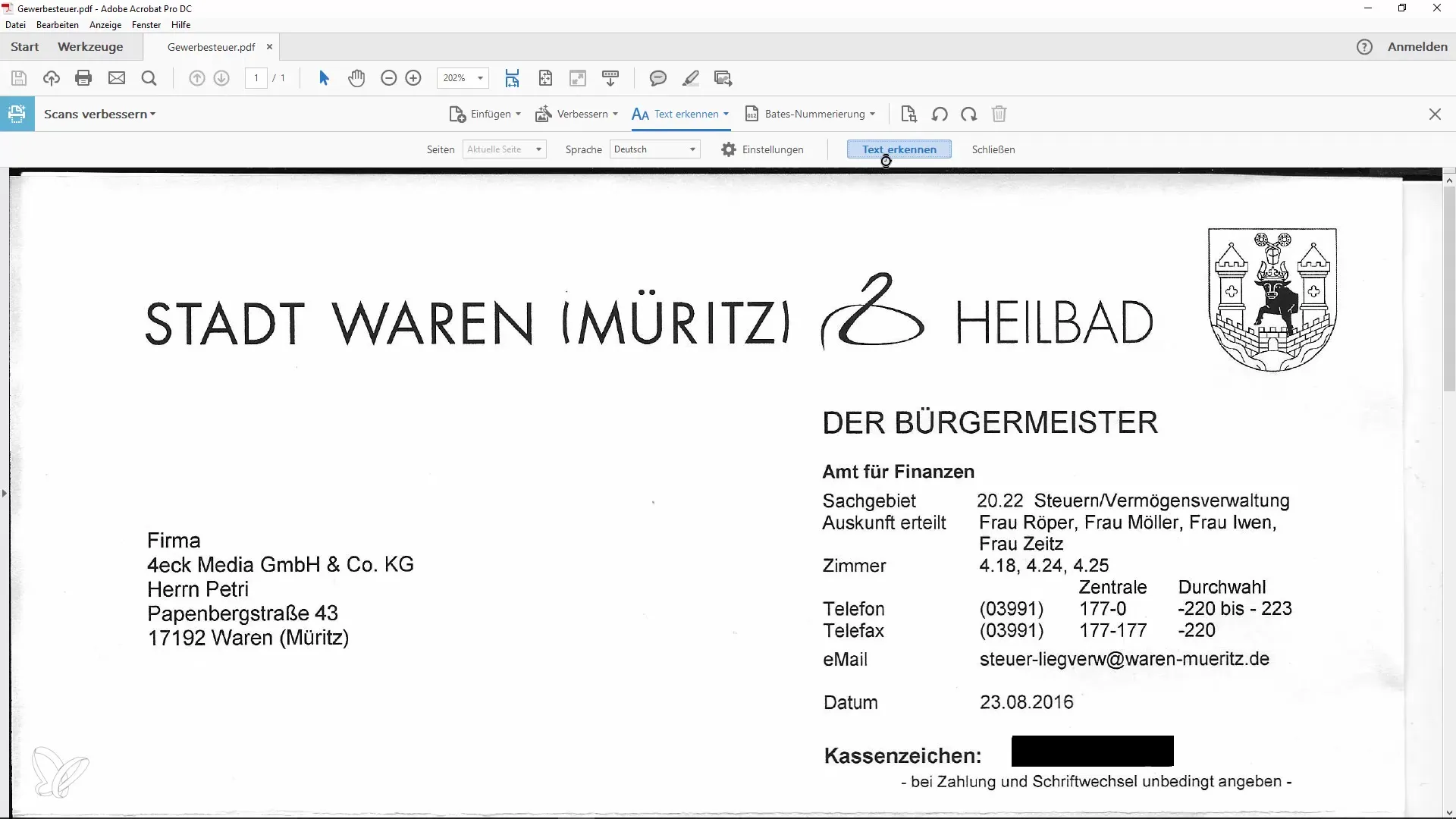The image size is (1456, 819).
Task: Zoom out with minus icon
Action: pos(389,78)
